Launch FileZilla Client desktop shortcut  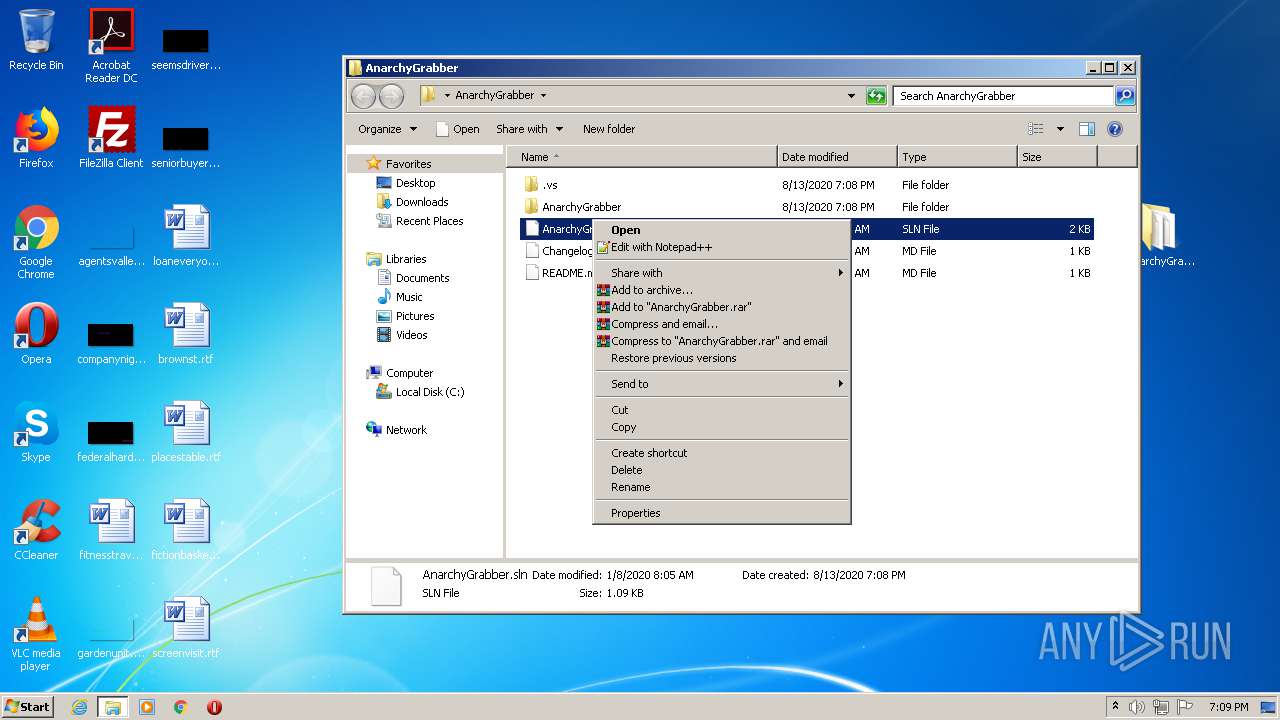coord(111,138)
